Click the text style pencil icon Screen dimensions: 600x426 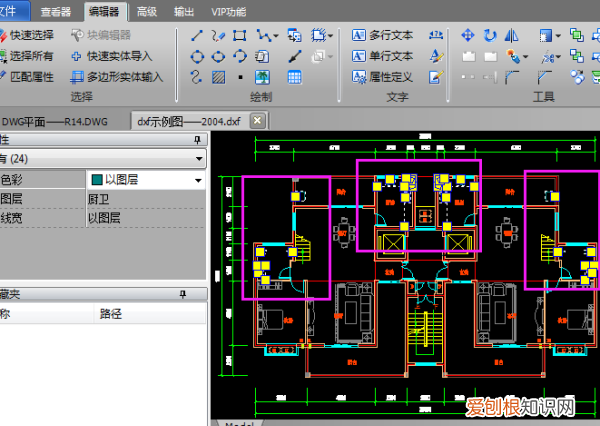(436, 56)
